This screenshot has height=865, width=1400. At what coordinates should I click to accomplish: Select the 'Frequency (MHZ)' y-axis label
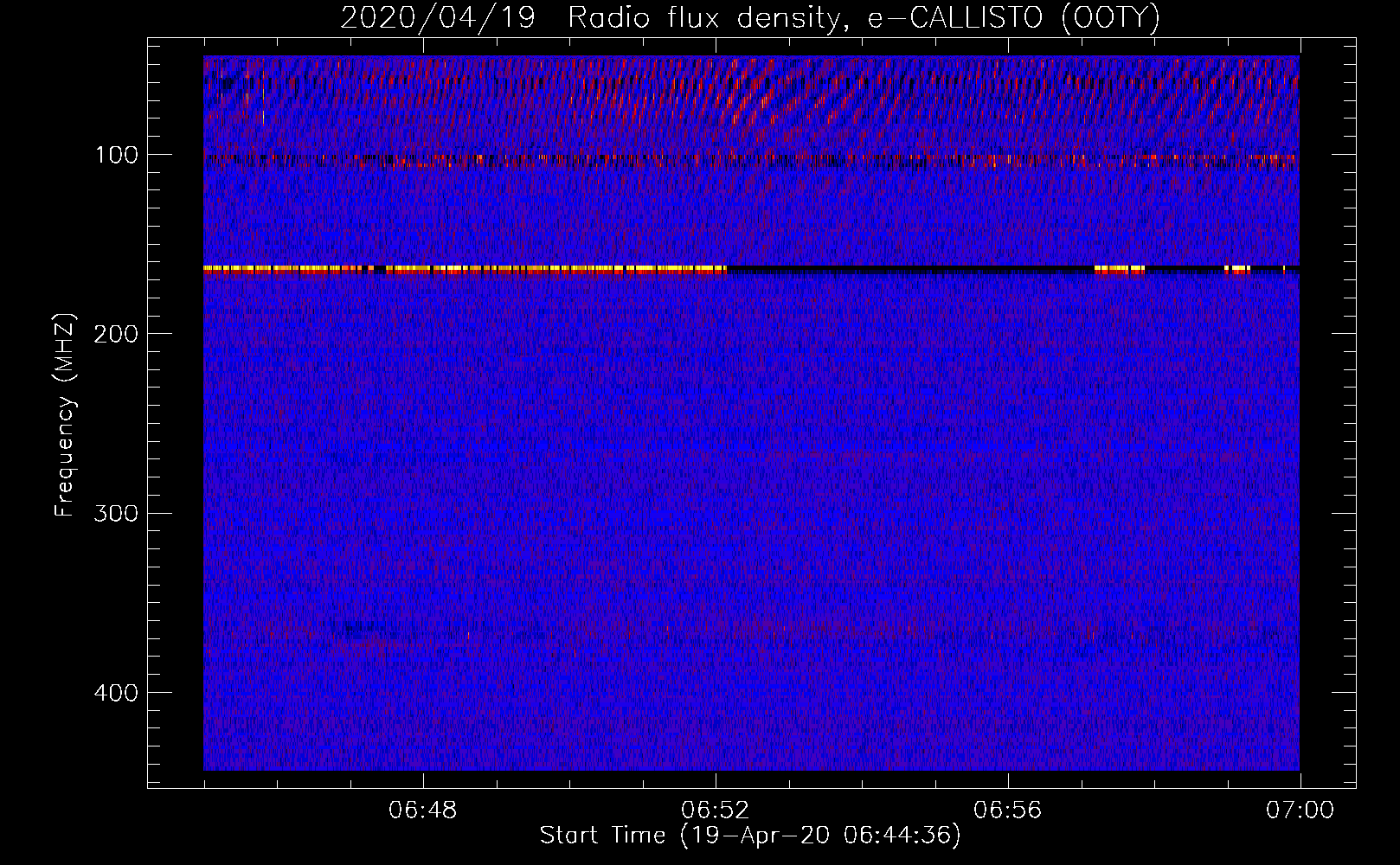coord(66,415)
